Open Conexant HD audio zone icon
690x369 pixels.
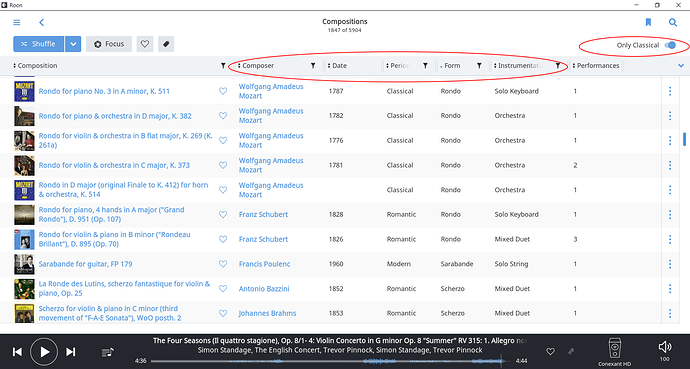pos(614,349)
